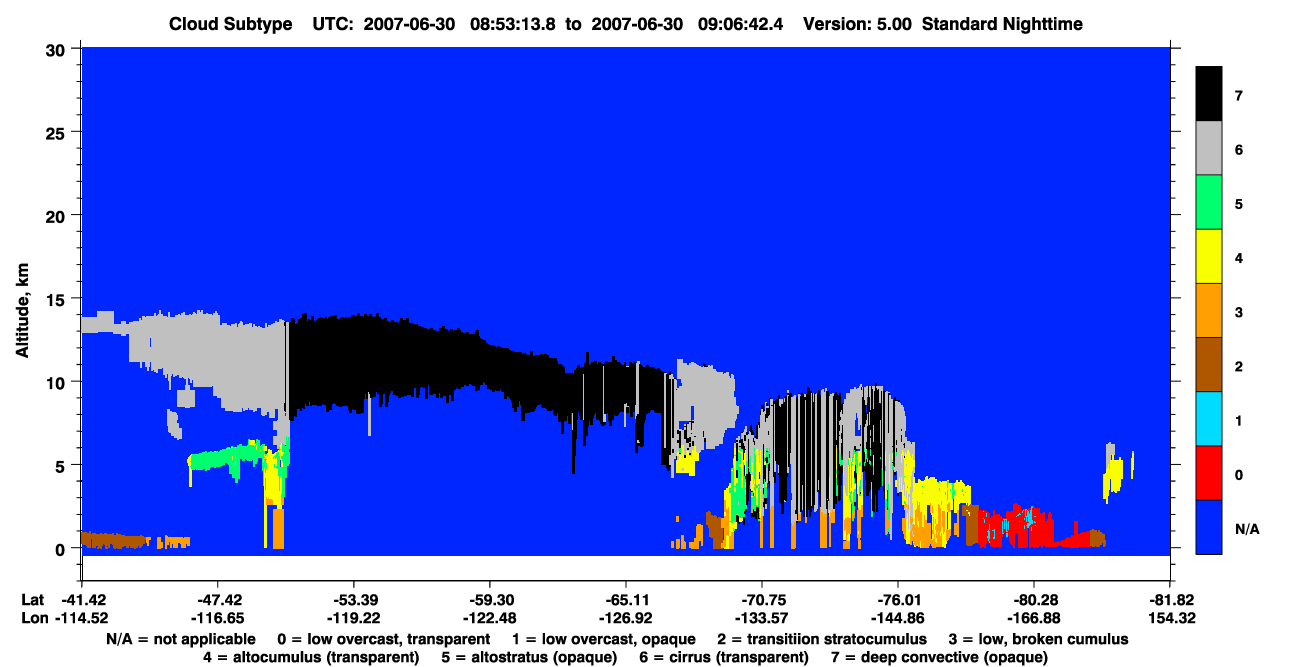Viewport: 1300px width, 667px height.
Task: Click the green color swatch for subtype 5
Action: 1209,203
